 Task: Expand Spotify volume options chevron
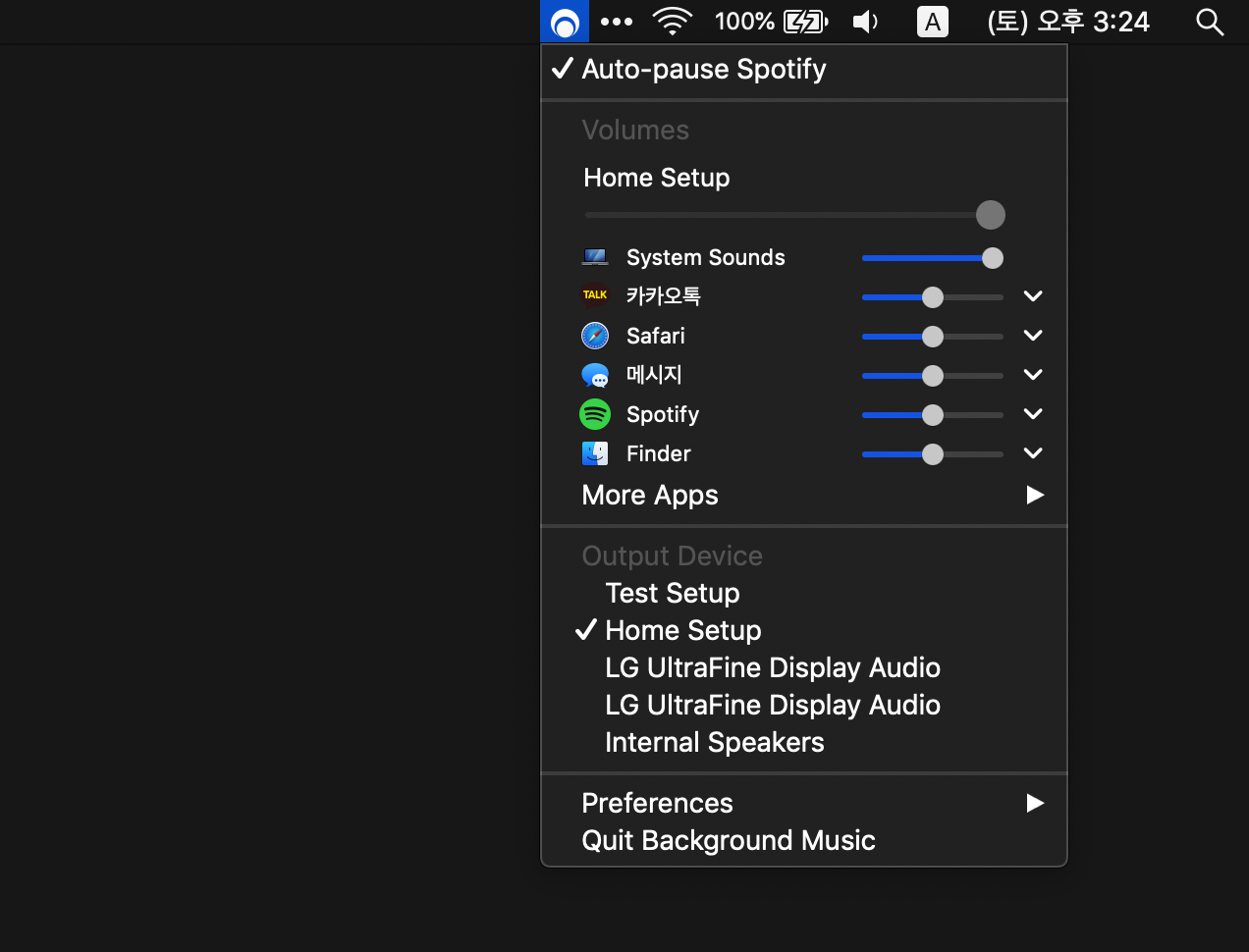click(x=1033, y=413)
